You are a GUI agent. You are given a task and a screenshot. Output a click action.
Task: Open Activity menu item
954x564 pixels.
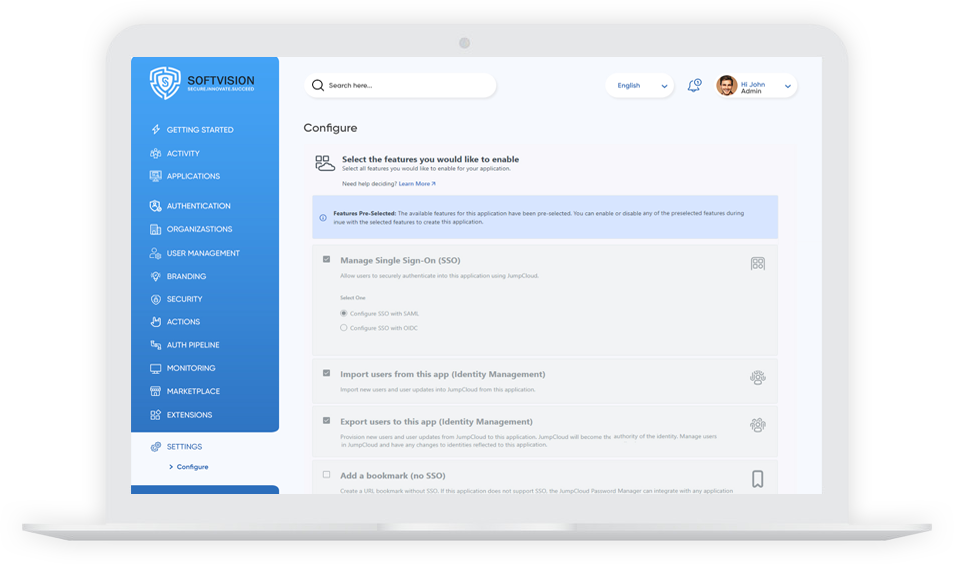coord(183,153)
